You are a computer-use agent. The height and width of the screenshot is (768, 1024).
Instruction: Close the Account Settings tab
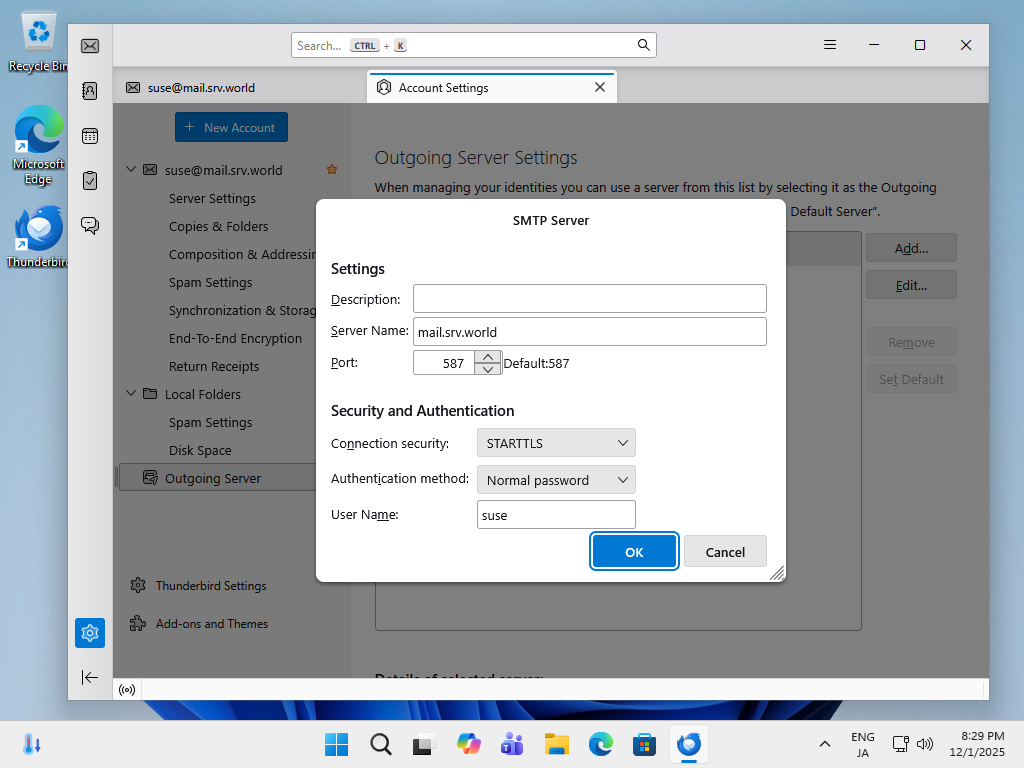tap(600, 87)
